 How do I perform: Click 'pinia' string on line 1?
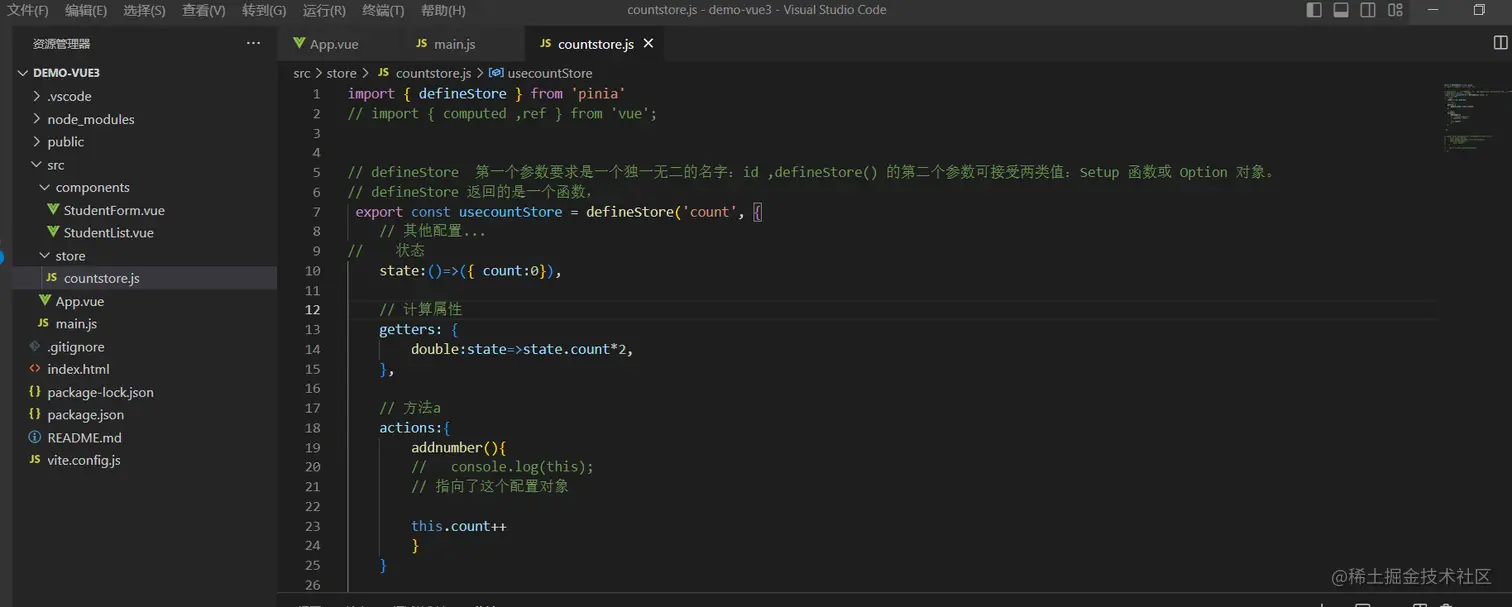tap(598, 94)
